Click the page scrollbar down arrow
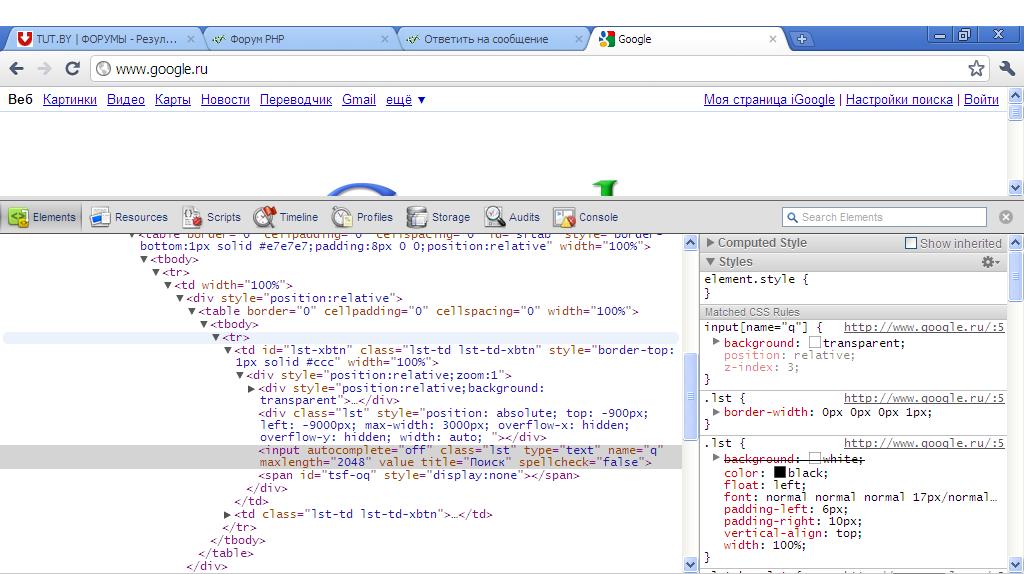Viewport: 1024px width, 574px height. [x=1015, y=188]
